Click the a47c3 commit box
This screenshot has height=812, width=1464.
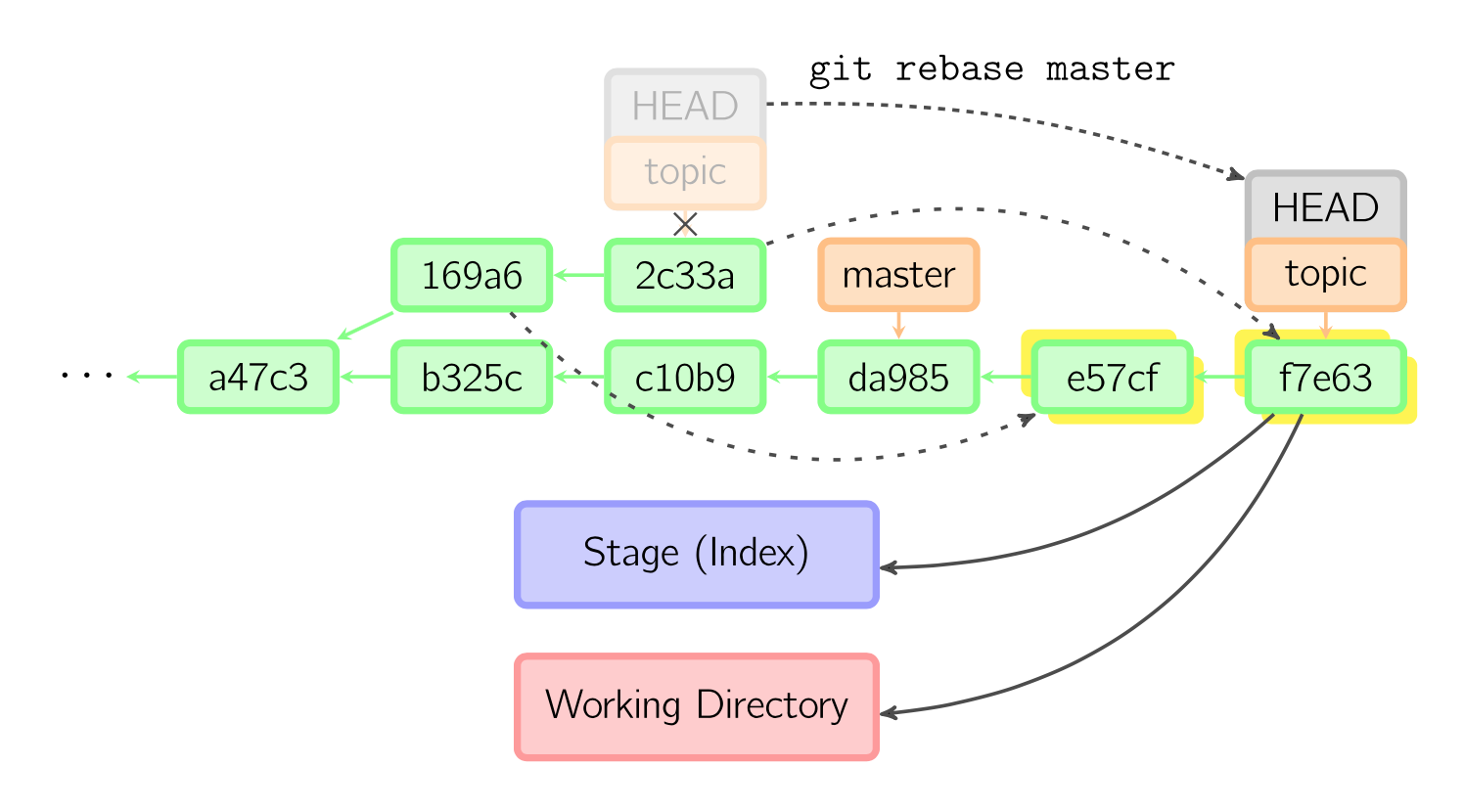(x=258, y=377)
